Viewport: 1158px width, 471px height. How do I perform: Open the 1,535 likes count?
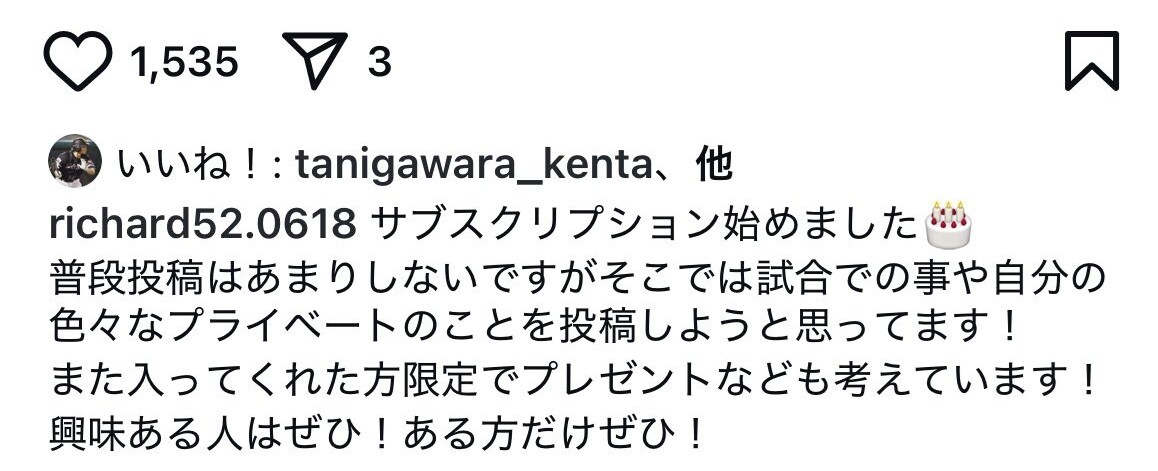coord(184,62)
